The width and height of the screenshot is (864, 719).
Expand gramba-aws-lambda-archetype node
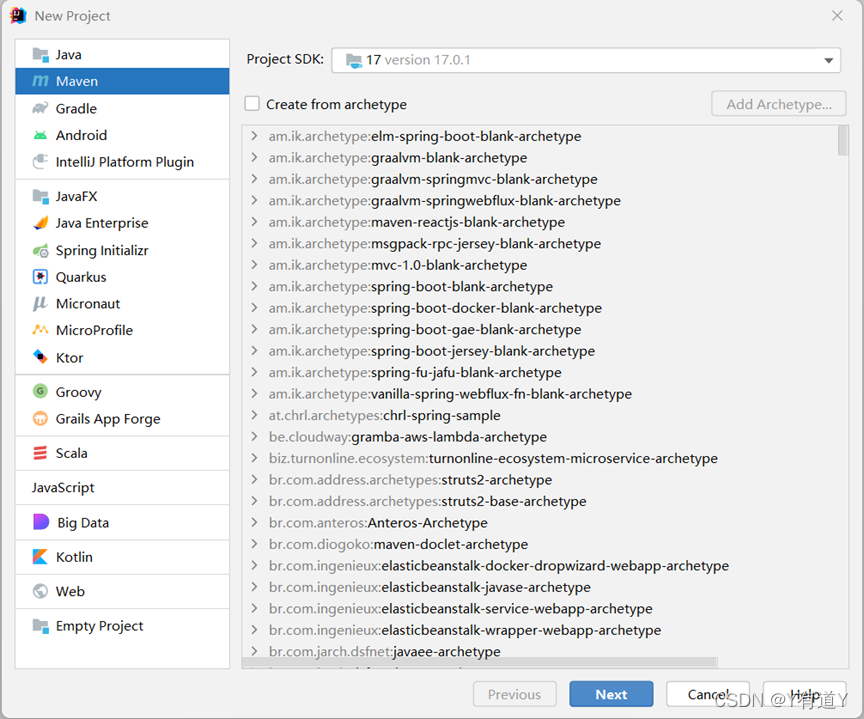coord(254,437)
